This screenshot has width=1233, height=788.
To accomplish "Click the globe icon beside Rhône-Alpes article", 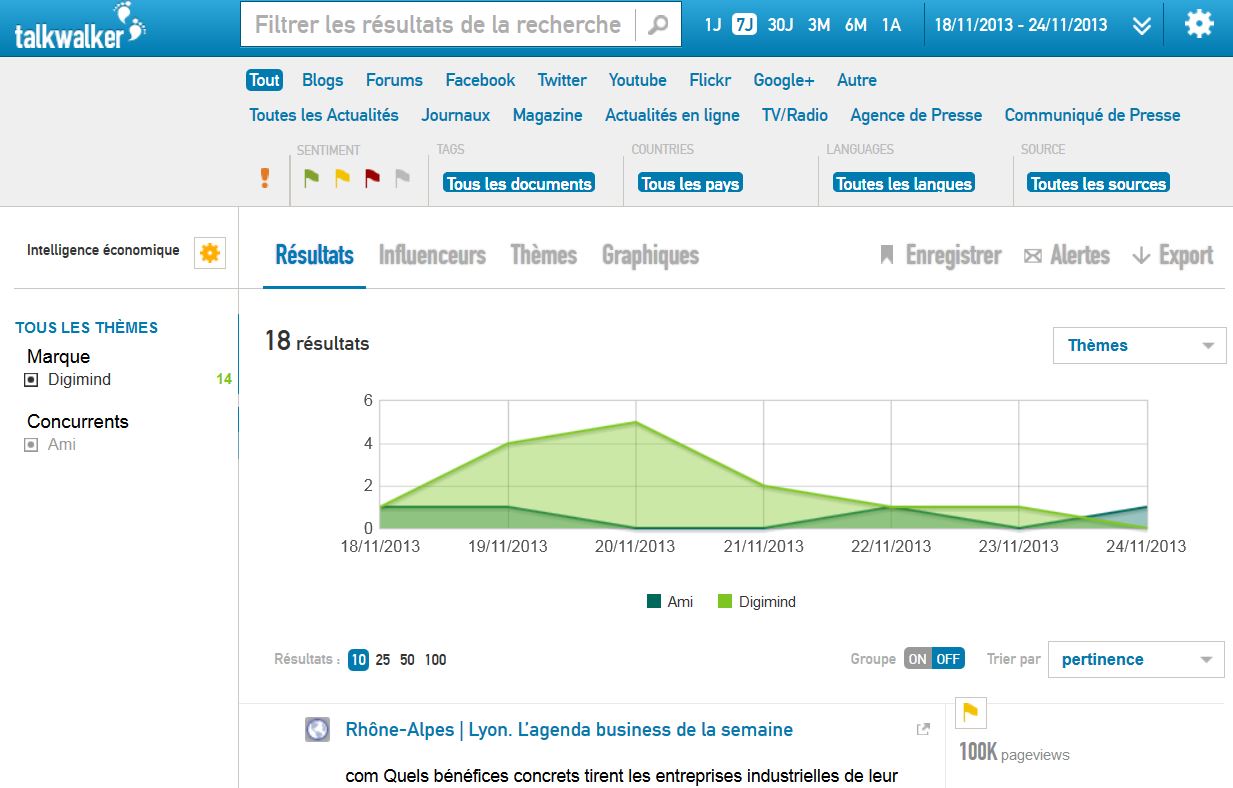I will coord(317,729).
